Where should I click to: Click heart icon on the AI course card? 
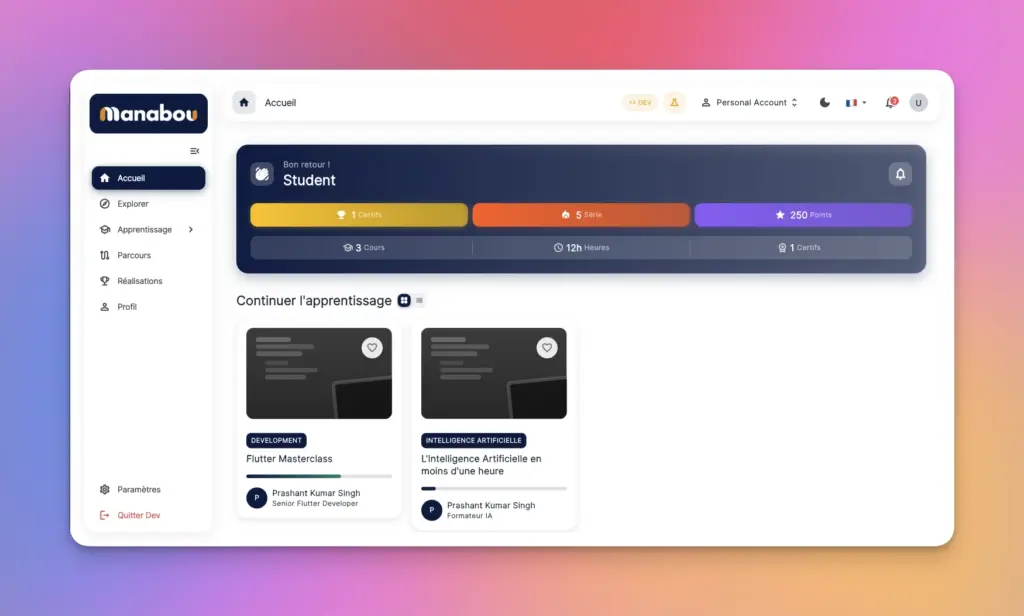pyautogui.click(x=547, y=348)
